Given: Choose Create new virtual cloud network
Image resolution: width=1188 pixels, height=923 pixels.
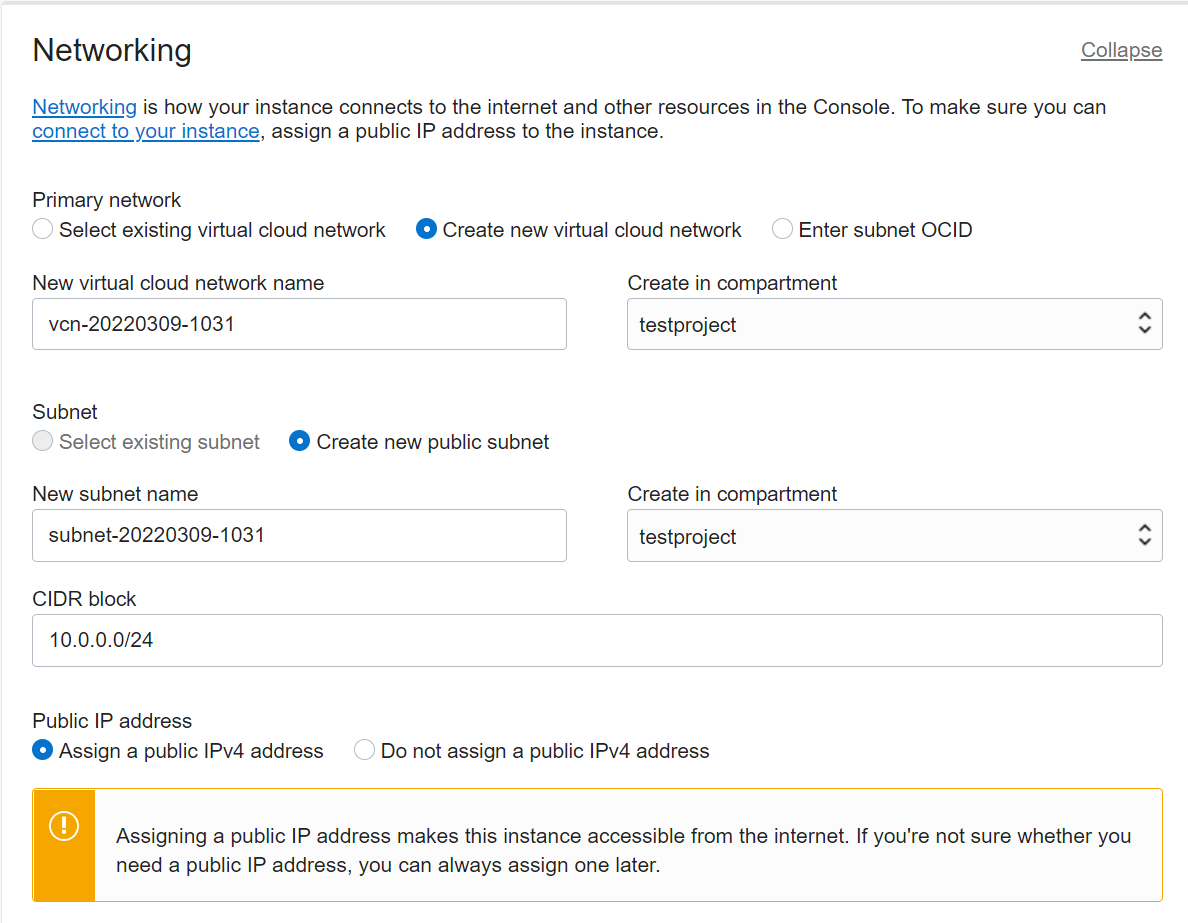Looking at the screenshot, I should pyautogui.click(x=427, y=229).
